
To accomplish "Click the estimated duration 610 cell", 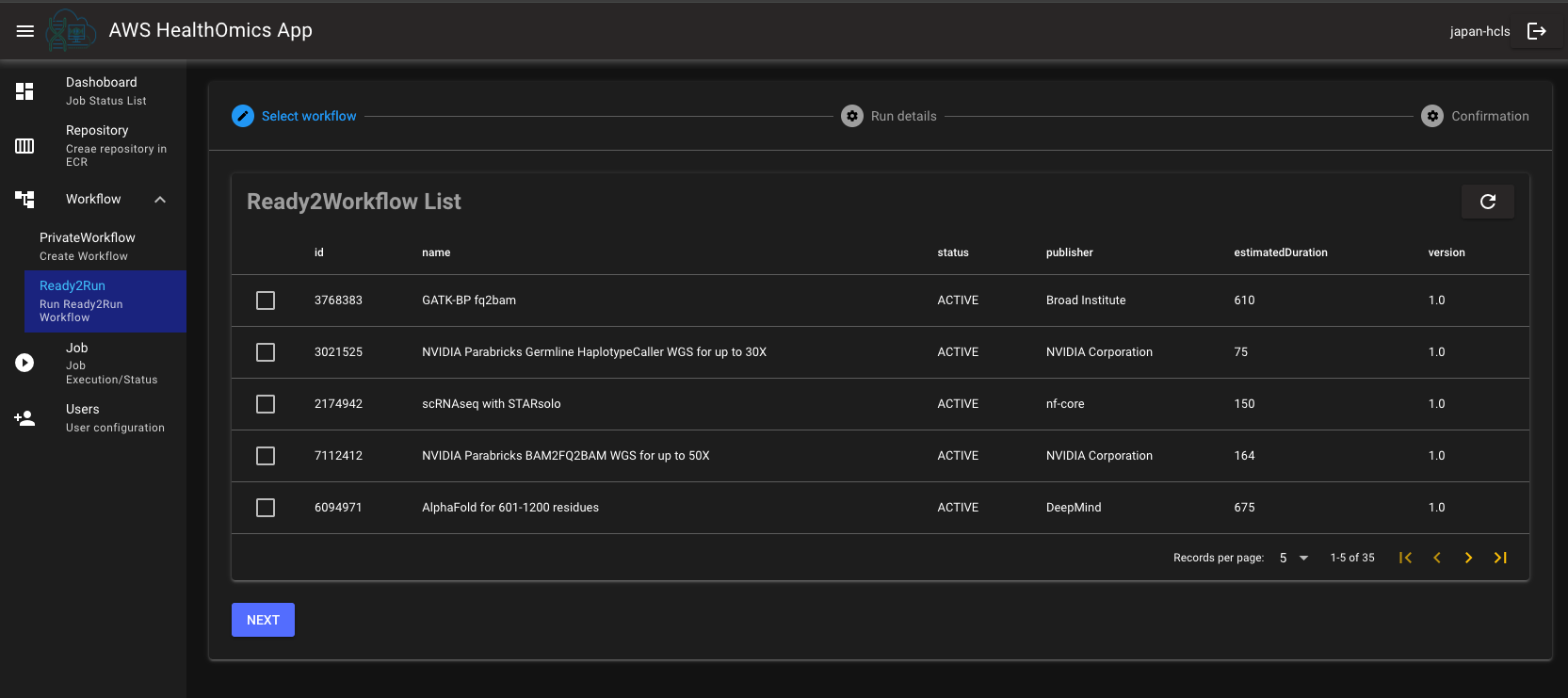I will click(1244, 300).
